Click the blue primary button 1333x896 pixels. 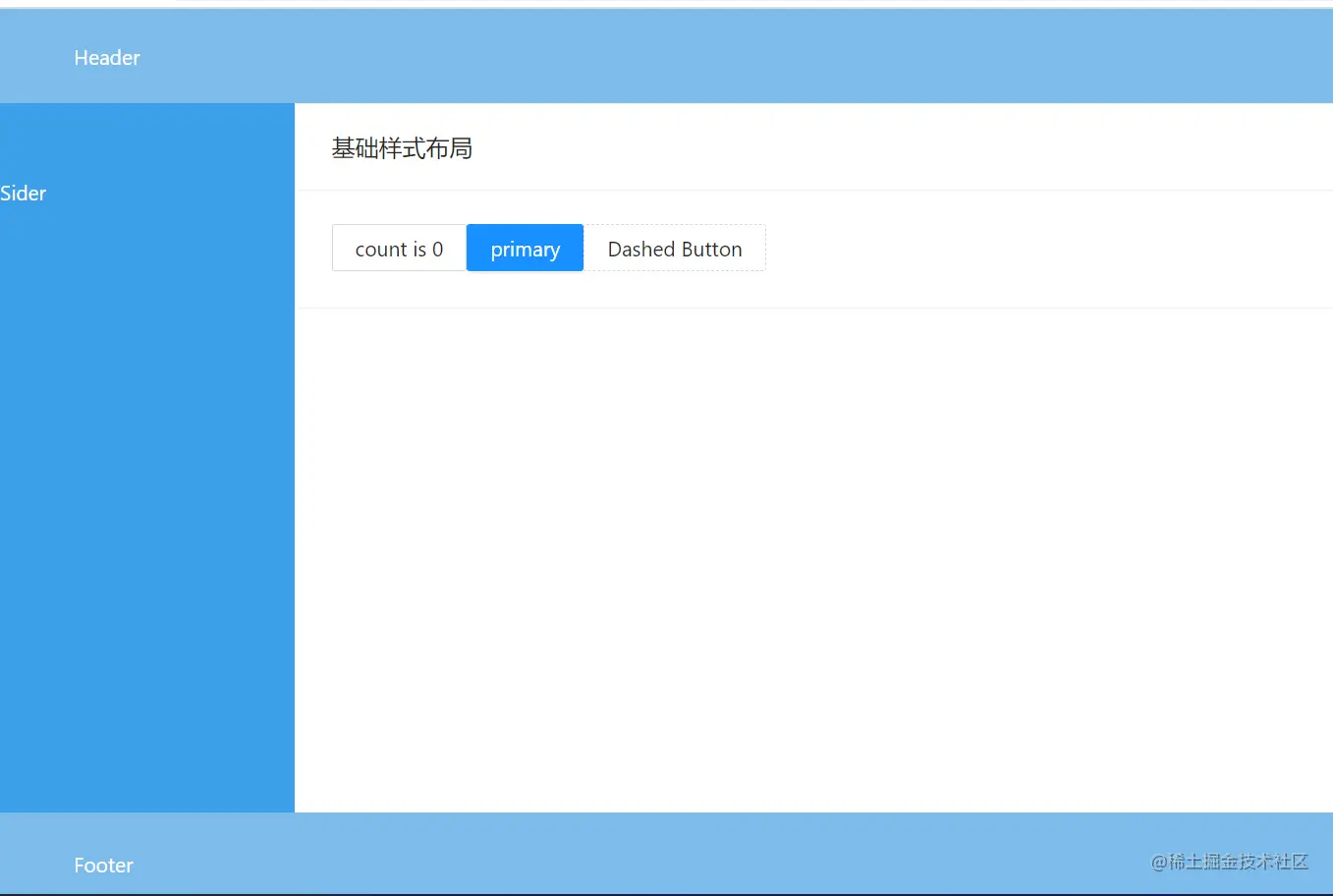point(525,249)
